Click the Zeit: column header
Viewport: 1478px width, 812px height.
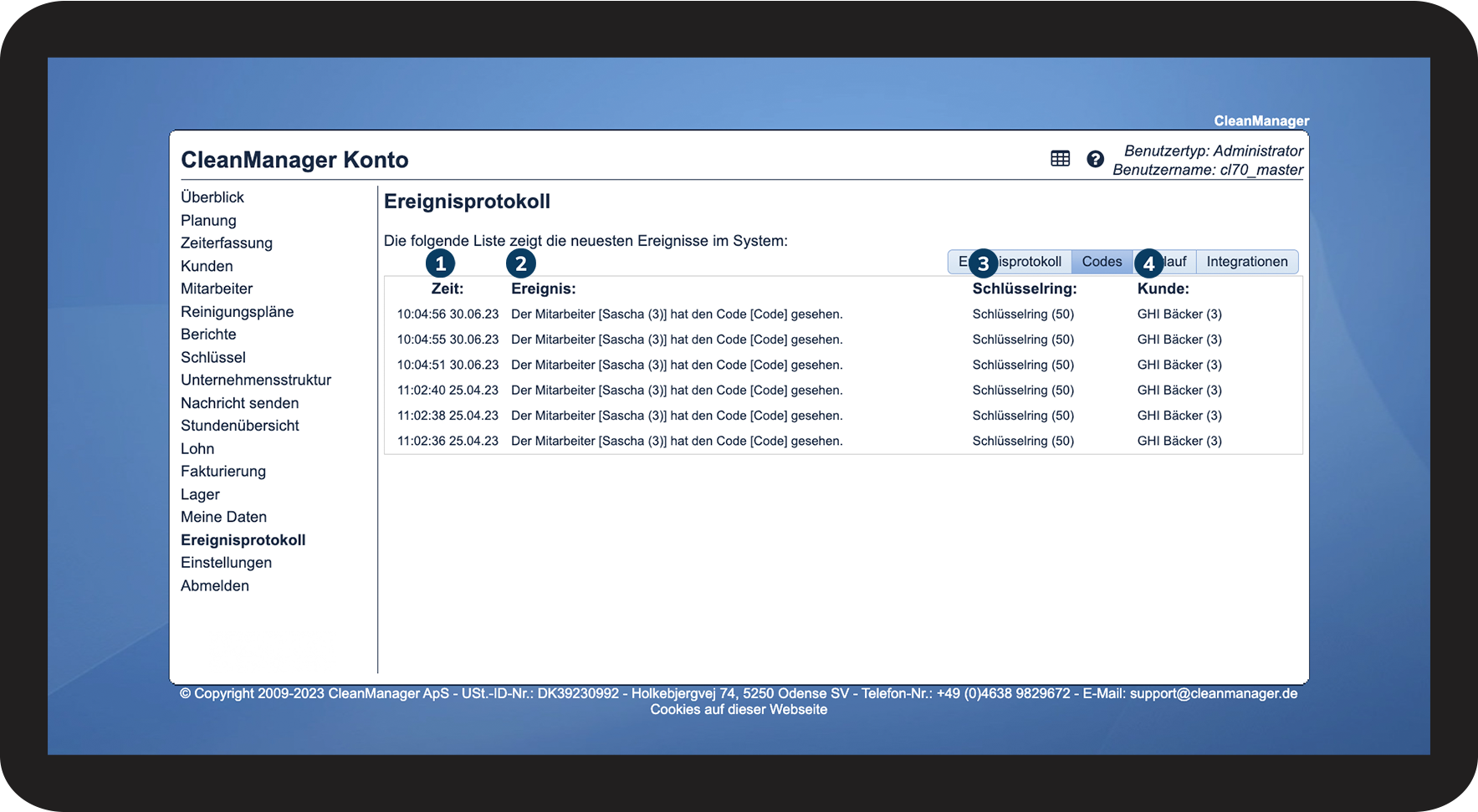447,289
